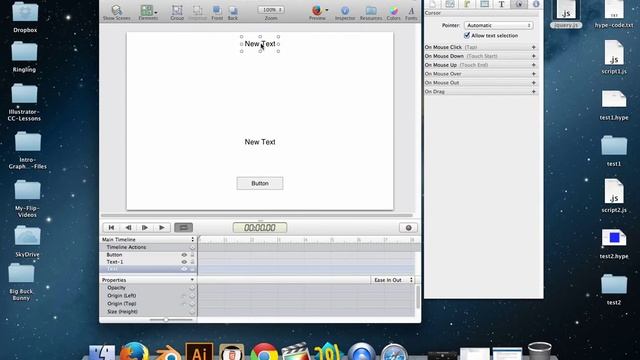Open the Main Timeline selector
Image resolution: width=640 pixels, height=360 pixels.
point(148,240)
